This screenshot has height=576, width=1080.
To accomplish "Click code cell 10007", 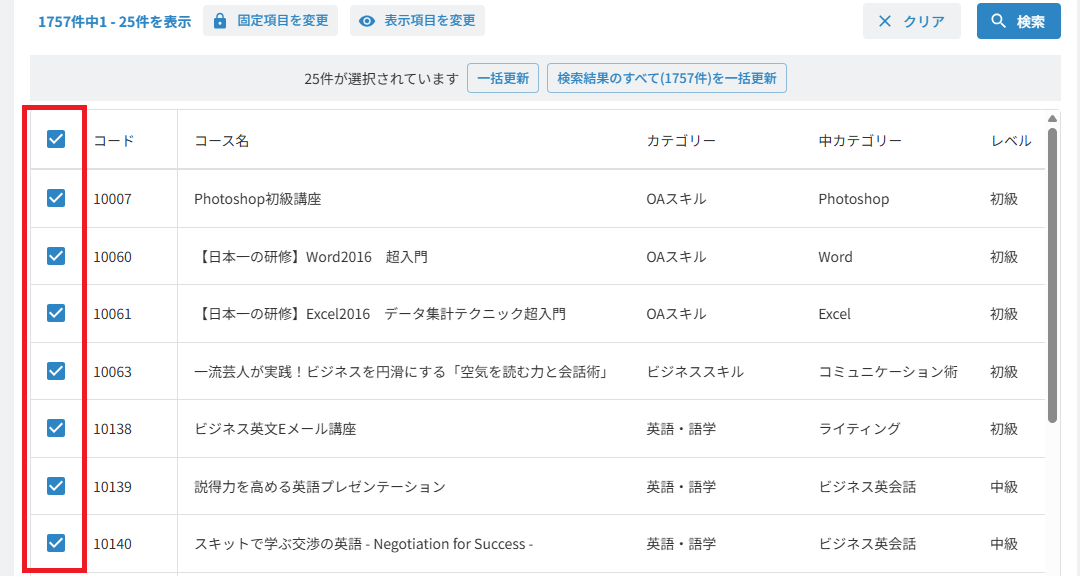I will tap(112, 199).
